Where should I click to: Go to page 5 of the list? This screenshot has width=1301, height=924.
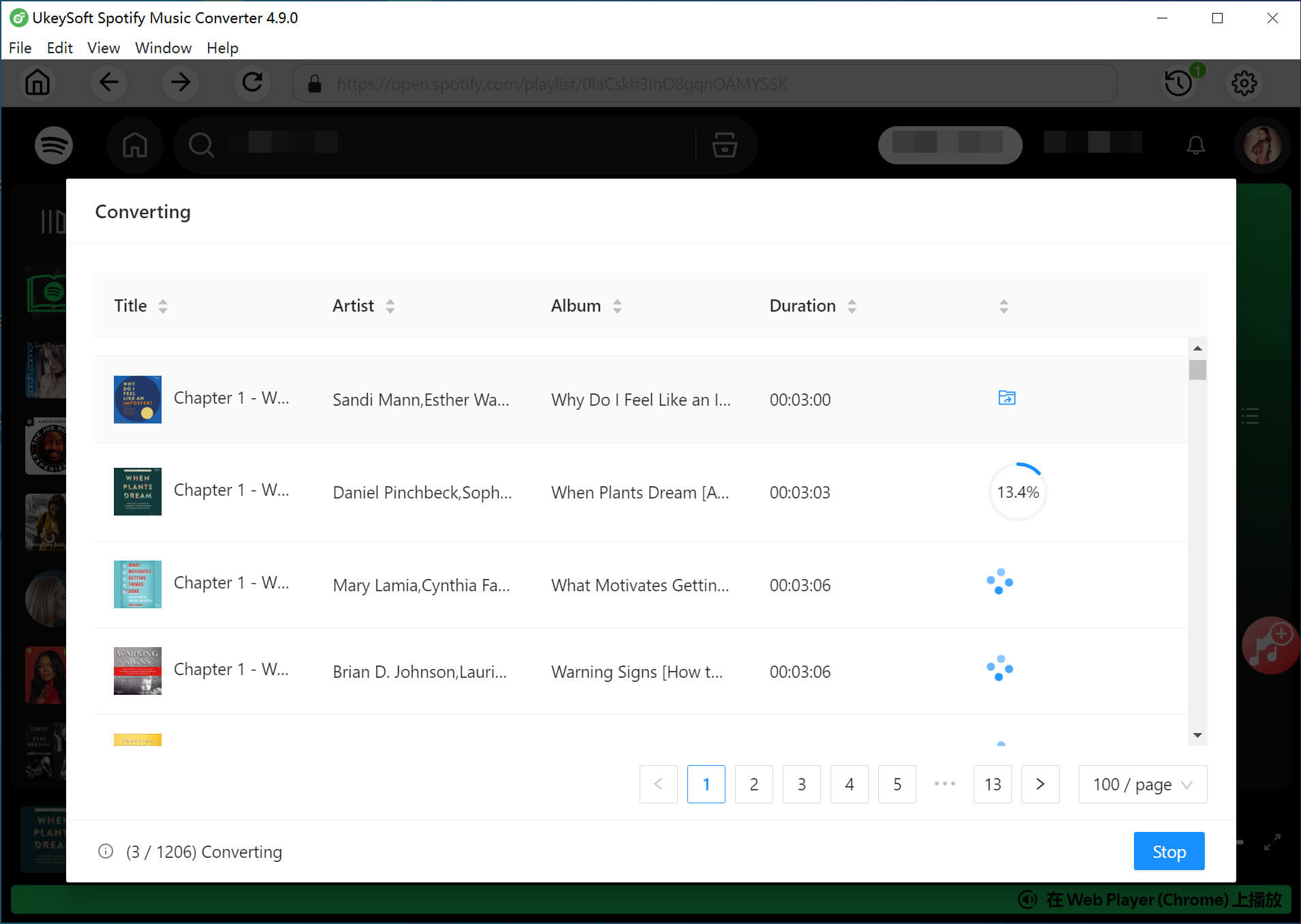[897, 784]
